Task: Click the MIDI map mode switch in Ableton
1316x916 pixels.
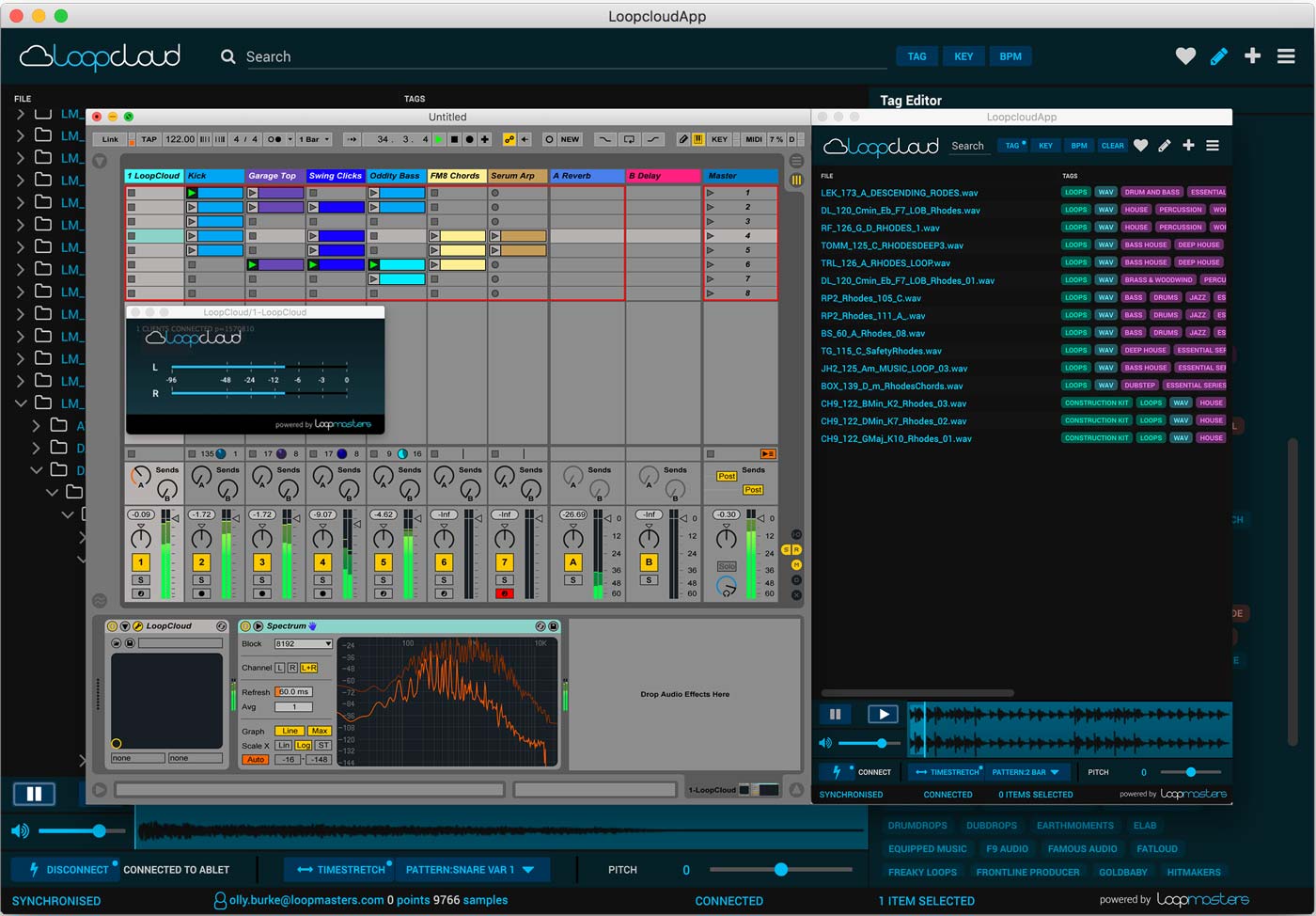Action: (x=752, y=139)
